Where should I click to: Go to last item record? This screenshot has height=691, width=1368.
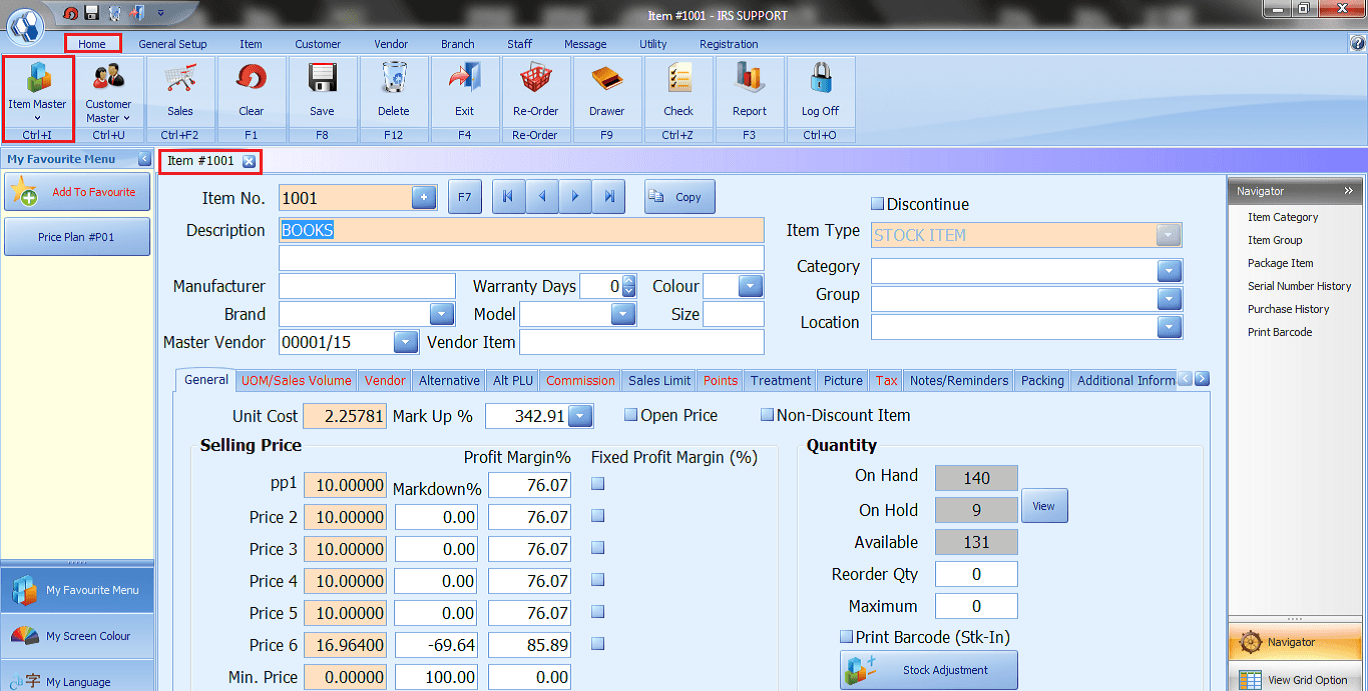coord(608,197)
